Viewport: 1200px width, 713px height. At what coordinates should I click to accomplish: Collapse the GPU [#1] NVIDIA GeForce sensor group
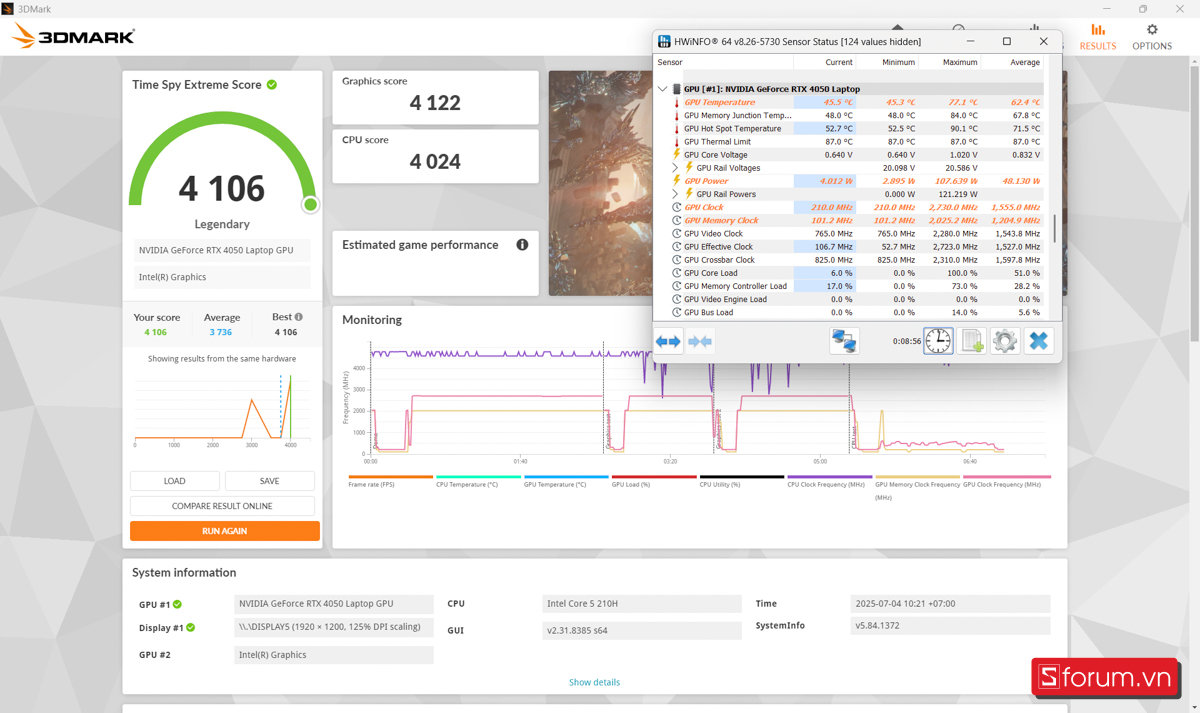coord(662,89)
